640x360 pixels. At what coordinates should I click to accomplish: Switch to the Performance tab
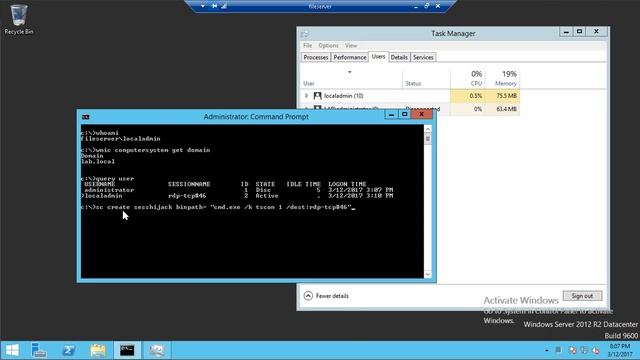click(350, 58)
